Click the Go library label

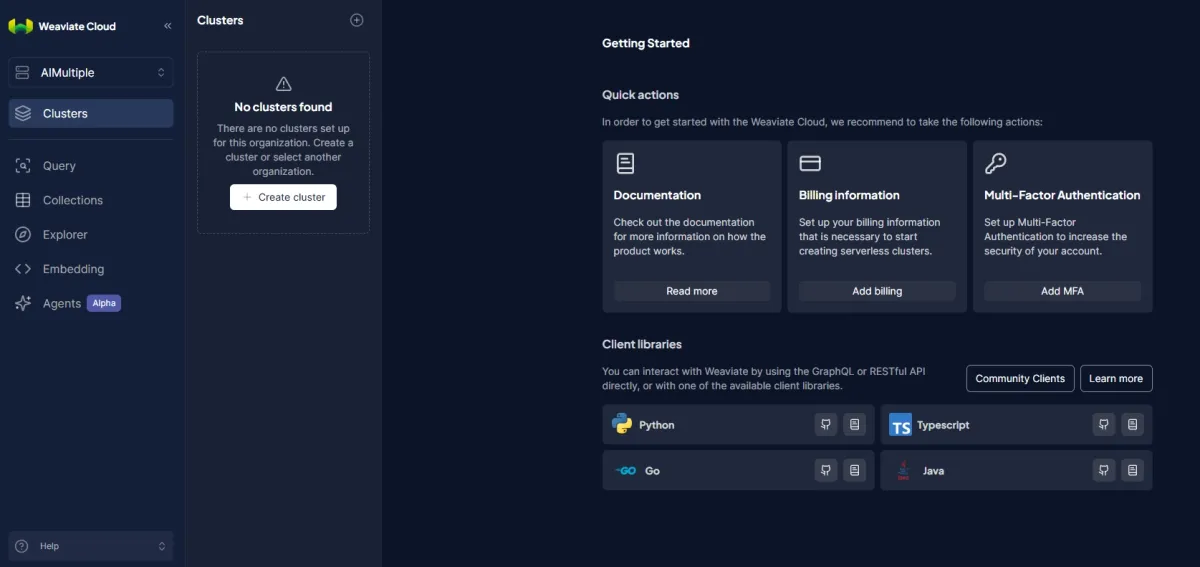(x=652, y=471)
